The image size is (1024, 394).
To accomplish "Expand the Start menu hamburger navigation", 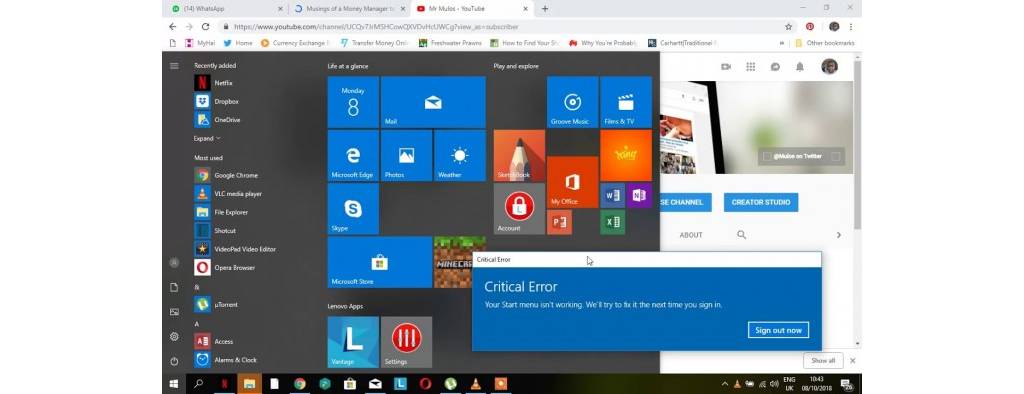I will (x=174, y=66).
